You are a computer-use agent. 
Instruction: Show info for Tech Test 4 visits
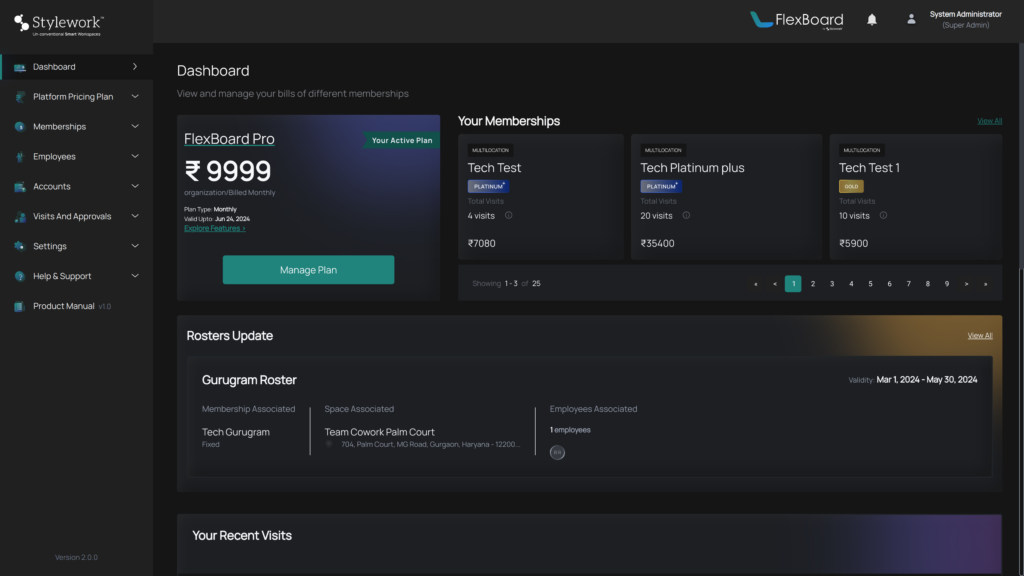click(x=508, y=216)
